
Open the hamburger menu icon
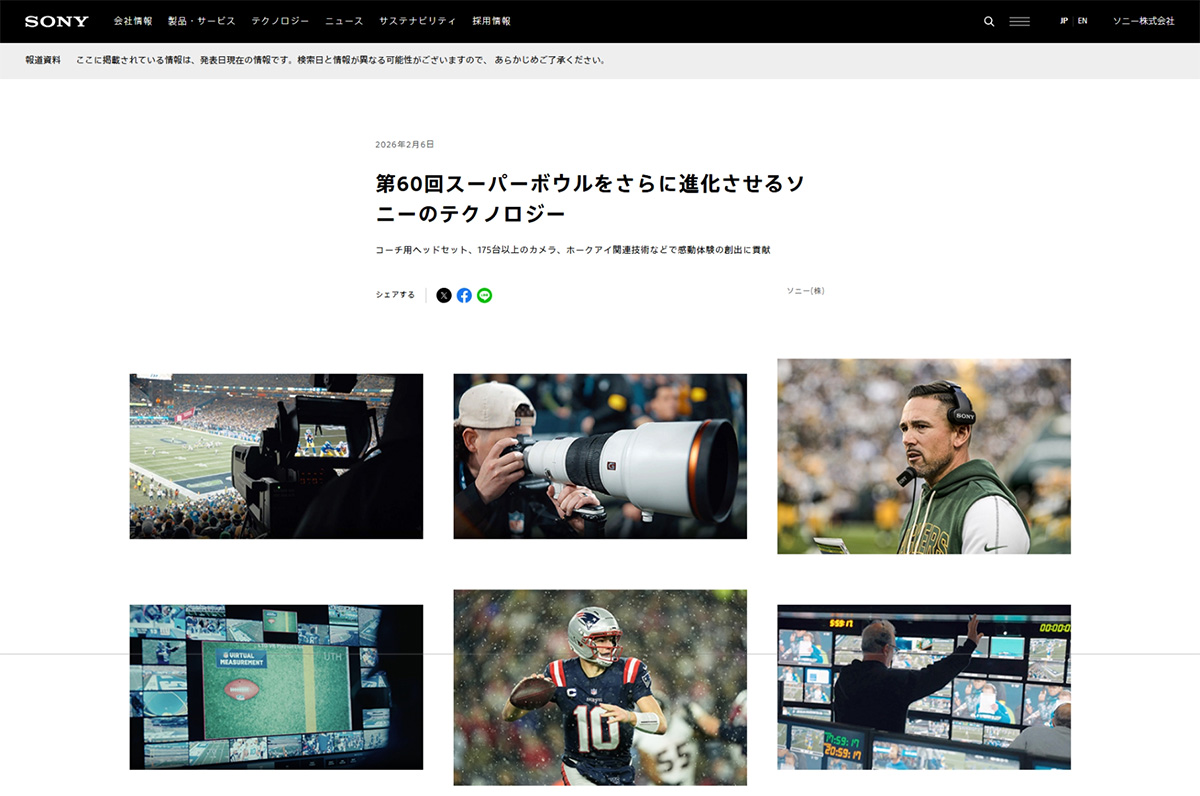click(x=1019, y=21)
